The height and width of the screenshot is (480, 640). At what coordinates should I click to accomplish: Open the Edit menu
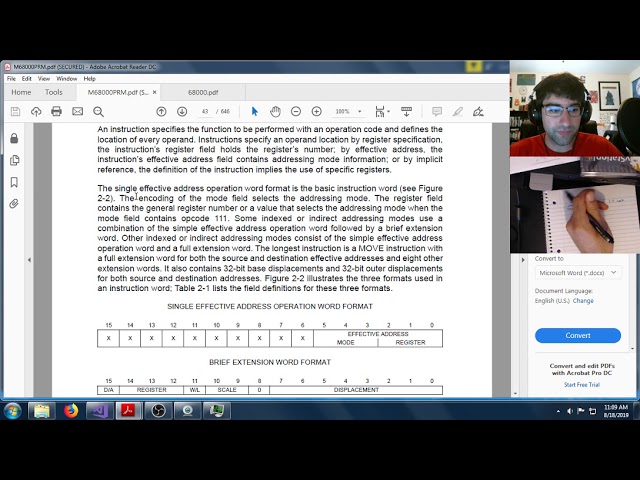[27, 78]
